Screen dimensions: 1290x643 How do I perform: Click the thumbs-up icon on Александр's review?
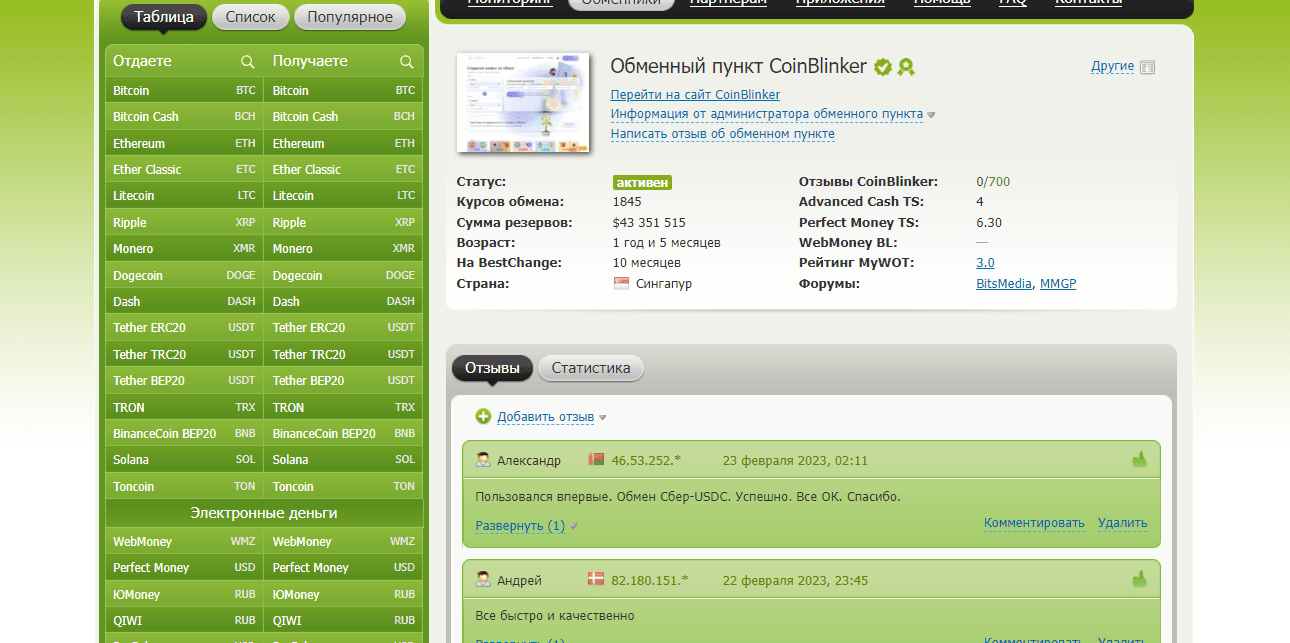tap(1139, 460)
